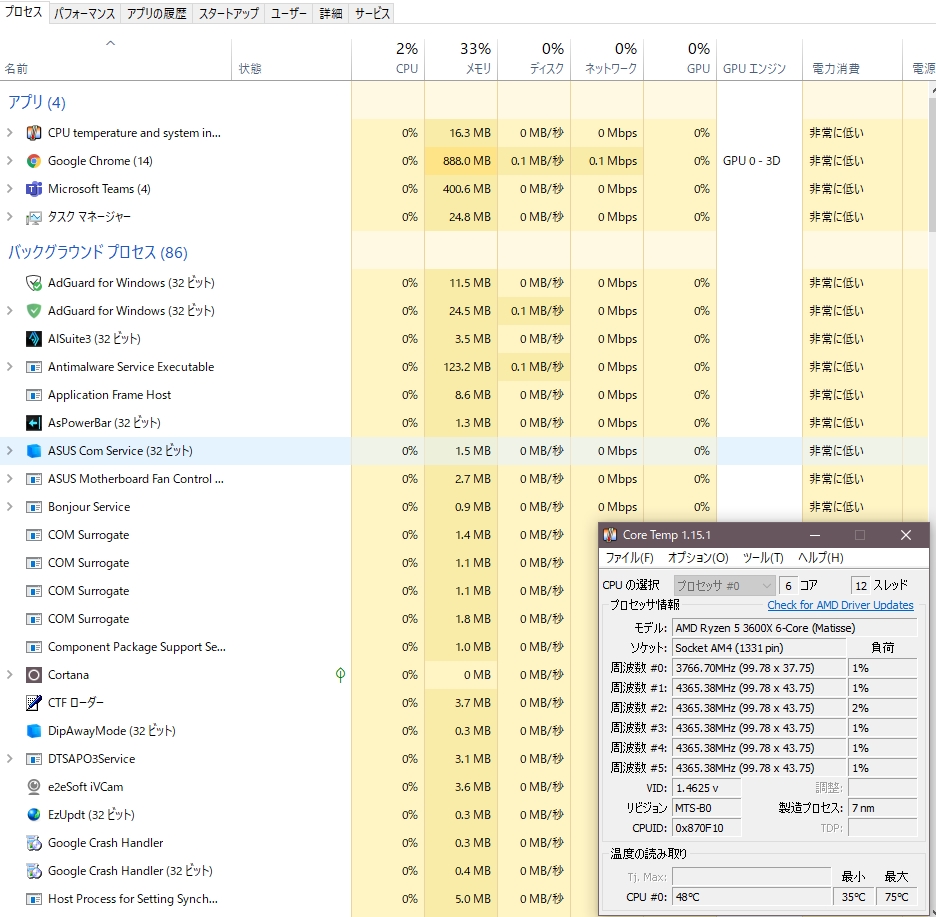Open the オプション(O) menu in Core Temp
The width and height of the screenshot is (936, 917).
tap(698, 558)
